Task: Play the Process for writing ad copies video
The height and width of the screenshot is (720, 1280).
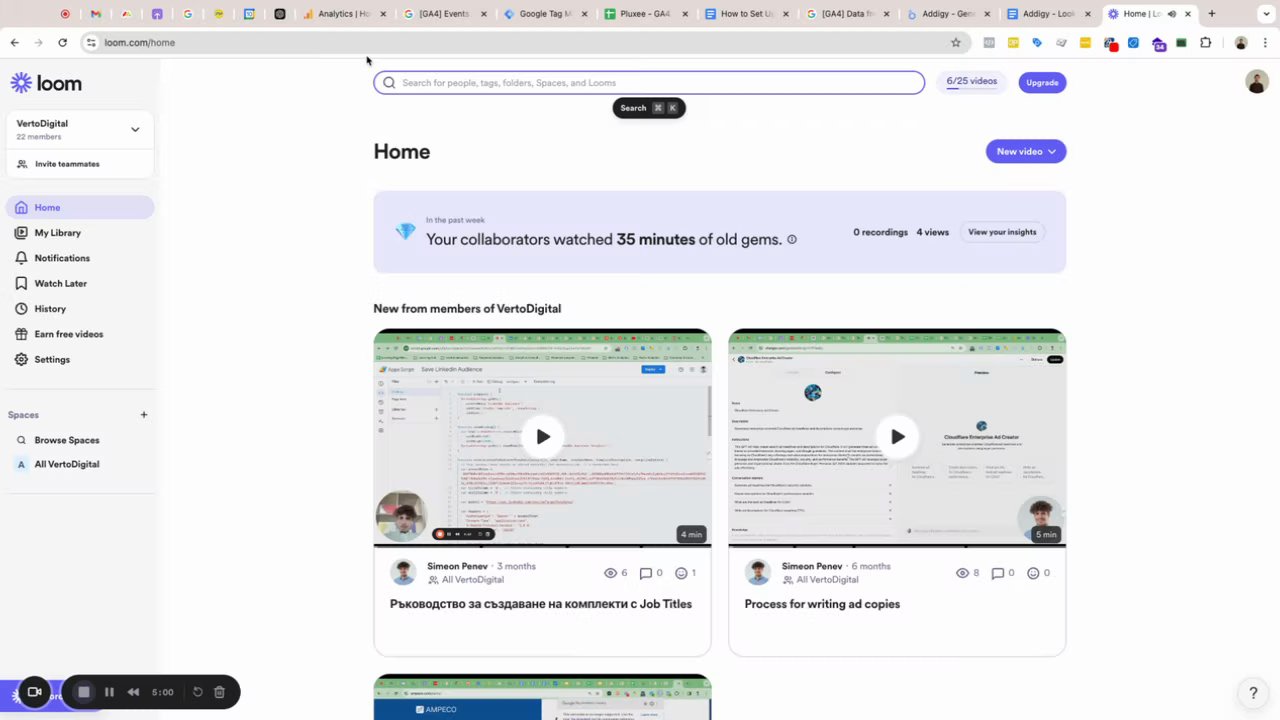Action: 897,437
